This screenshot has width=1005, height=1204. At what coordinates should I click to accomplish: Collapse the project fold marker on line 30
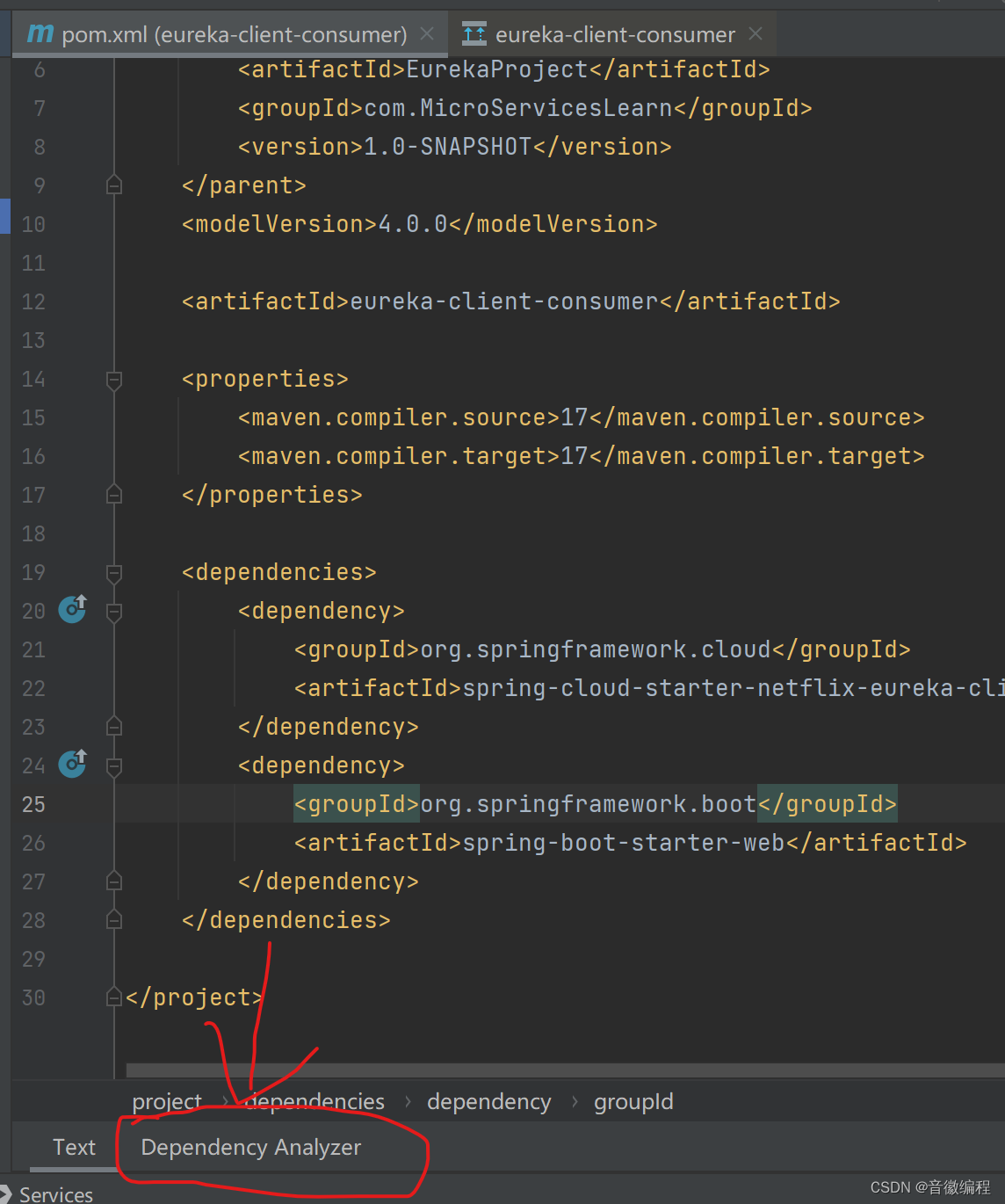[113, 997]
